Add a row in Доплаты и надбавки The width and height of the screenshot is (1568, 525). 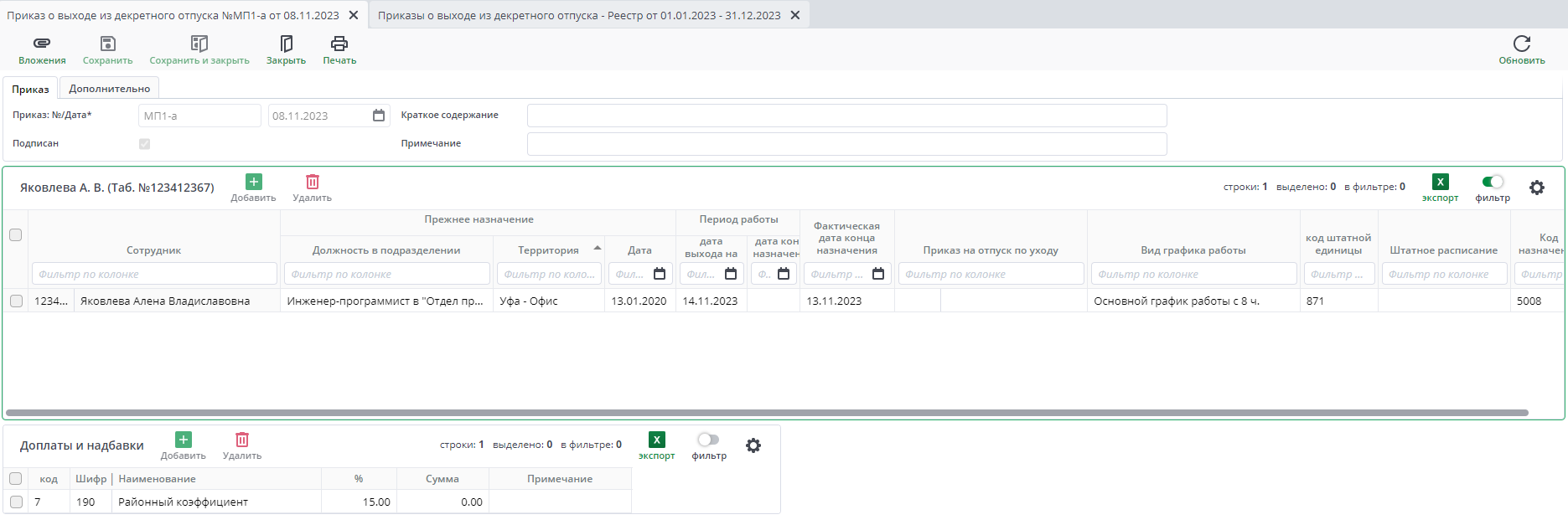[x=184, y=440]
